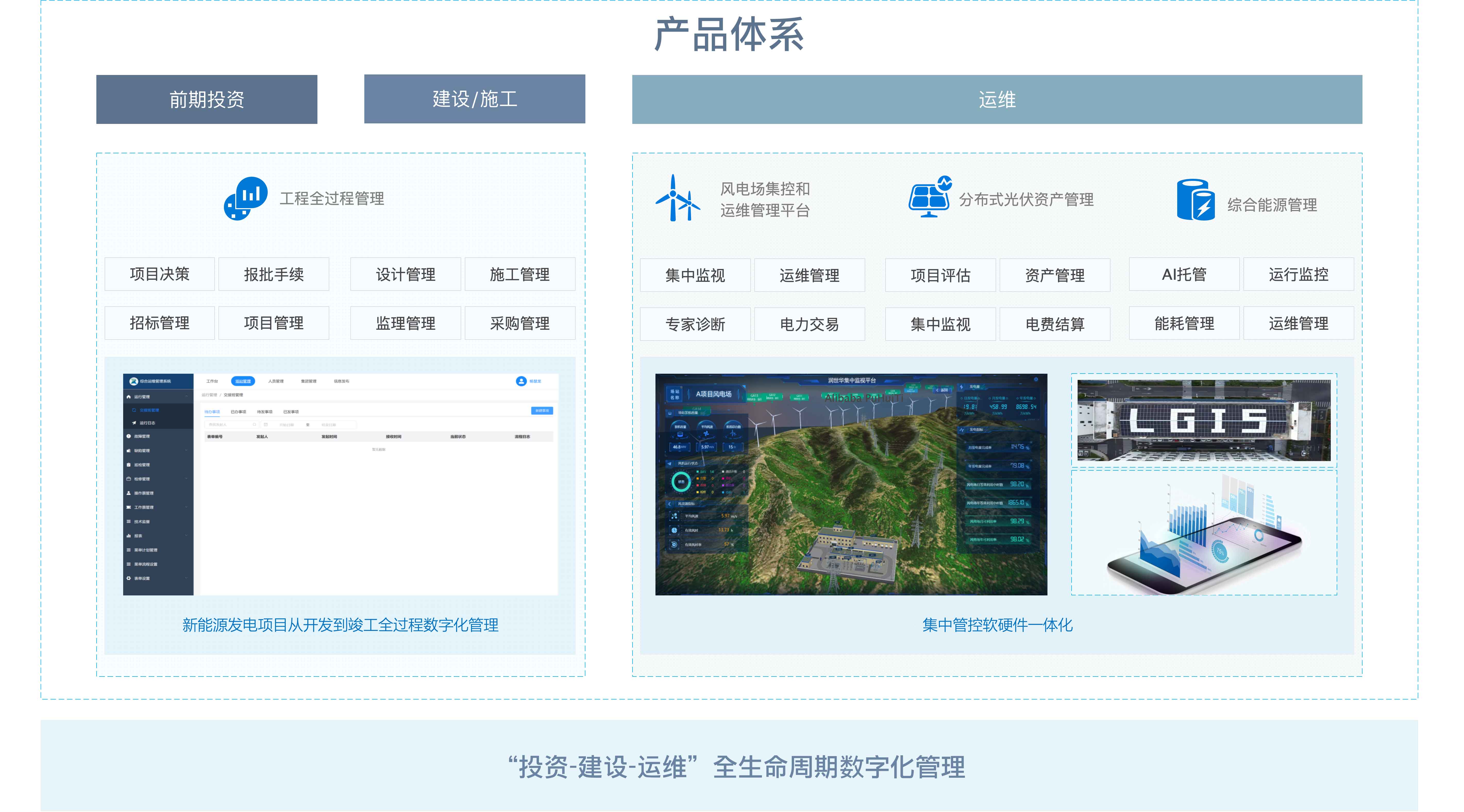This screenshot has height=812, width=1464.
Task: Click the battery storage icon beside 综合能源管理
Action: (1196, 199)
